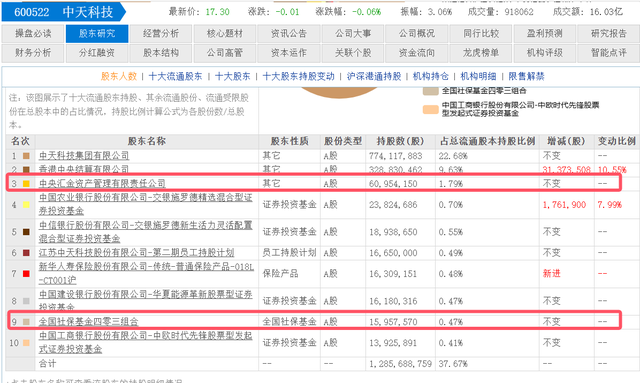Click the color swatch beside 中天科技集团有限公司
Image resolution: width=640 pixels, height=383 pixels.
pyautogui.click(x=26, y=156)
